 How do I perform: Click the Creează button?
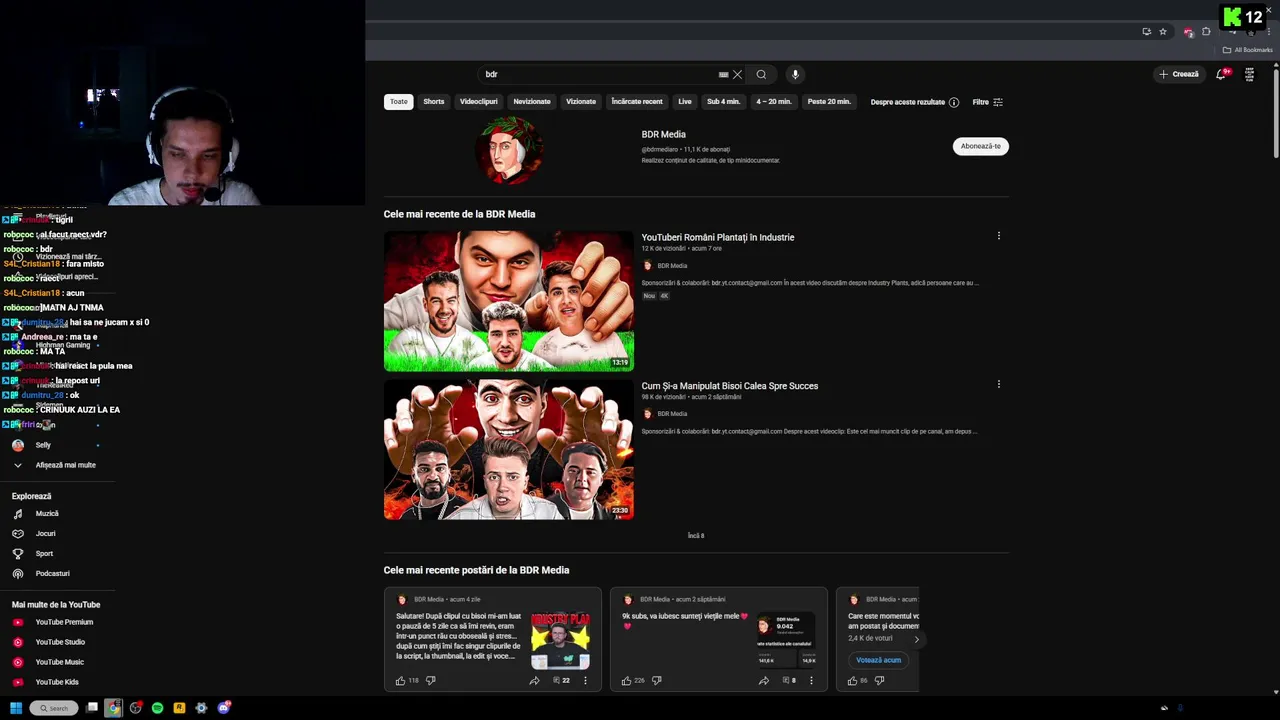pos(1179,74)
